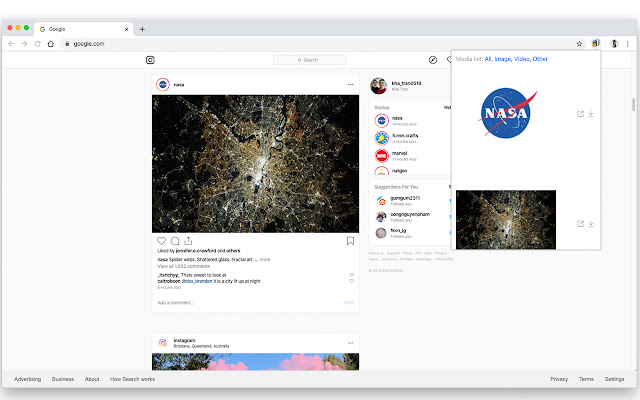
Task: Open the Chrome three-dot menu
Action: click(628, 44)
